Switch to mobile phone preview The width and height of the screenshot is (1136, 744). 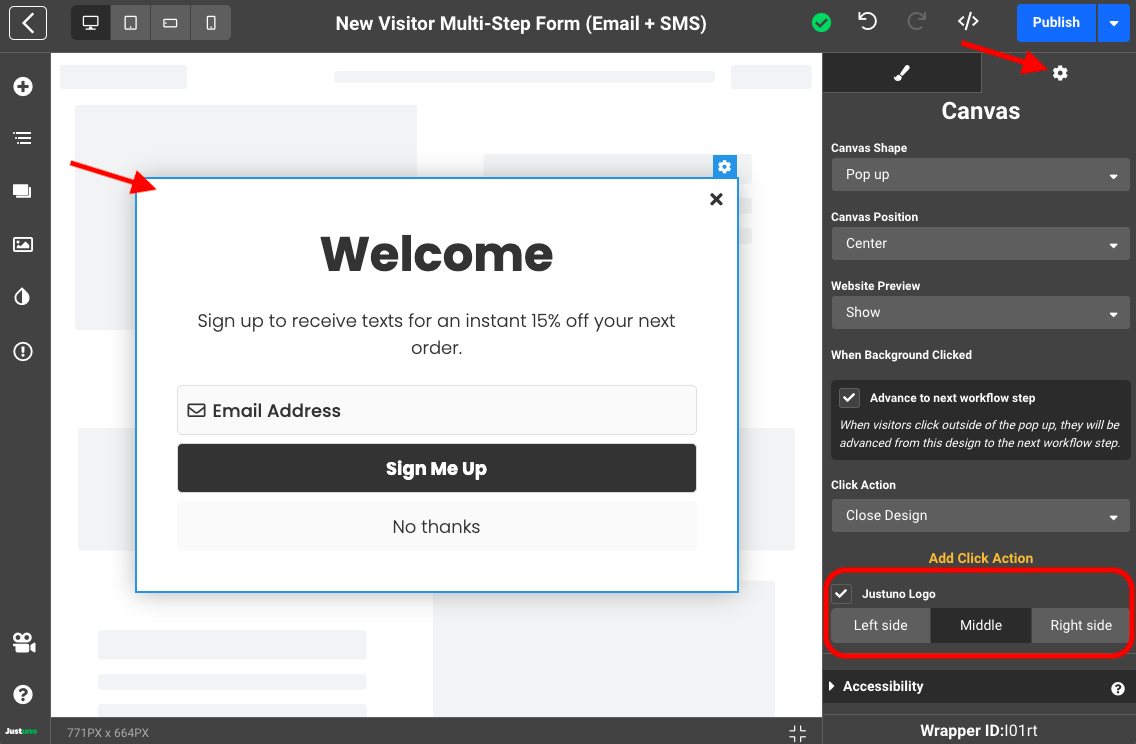(x=211, y=23)
